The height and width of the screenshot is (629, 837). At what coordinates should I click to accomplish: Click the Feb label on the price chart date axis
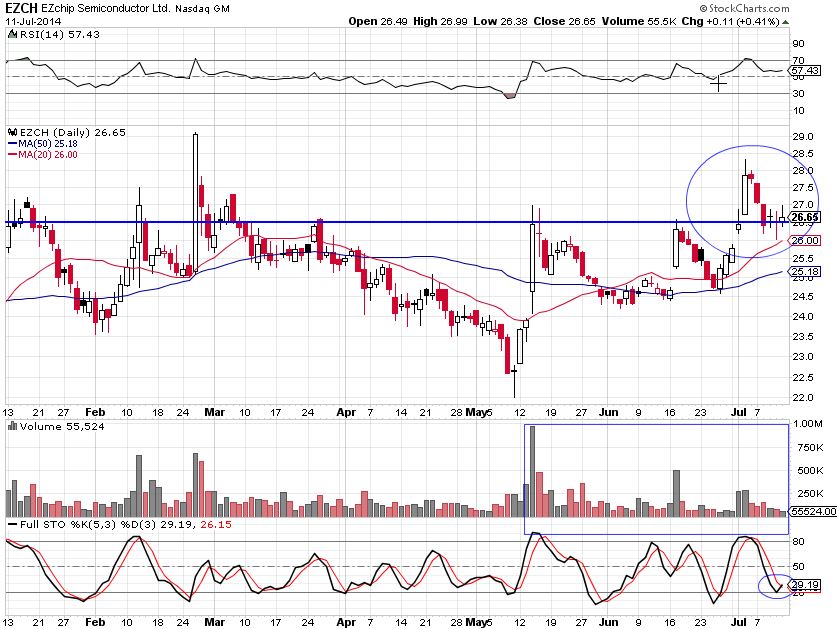pos(95,412)
